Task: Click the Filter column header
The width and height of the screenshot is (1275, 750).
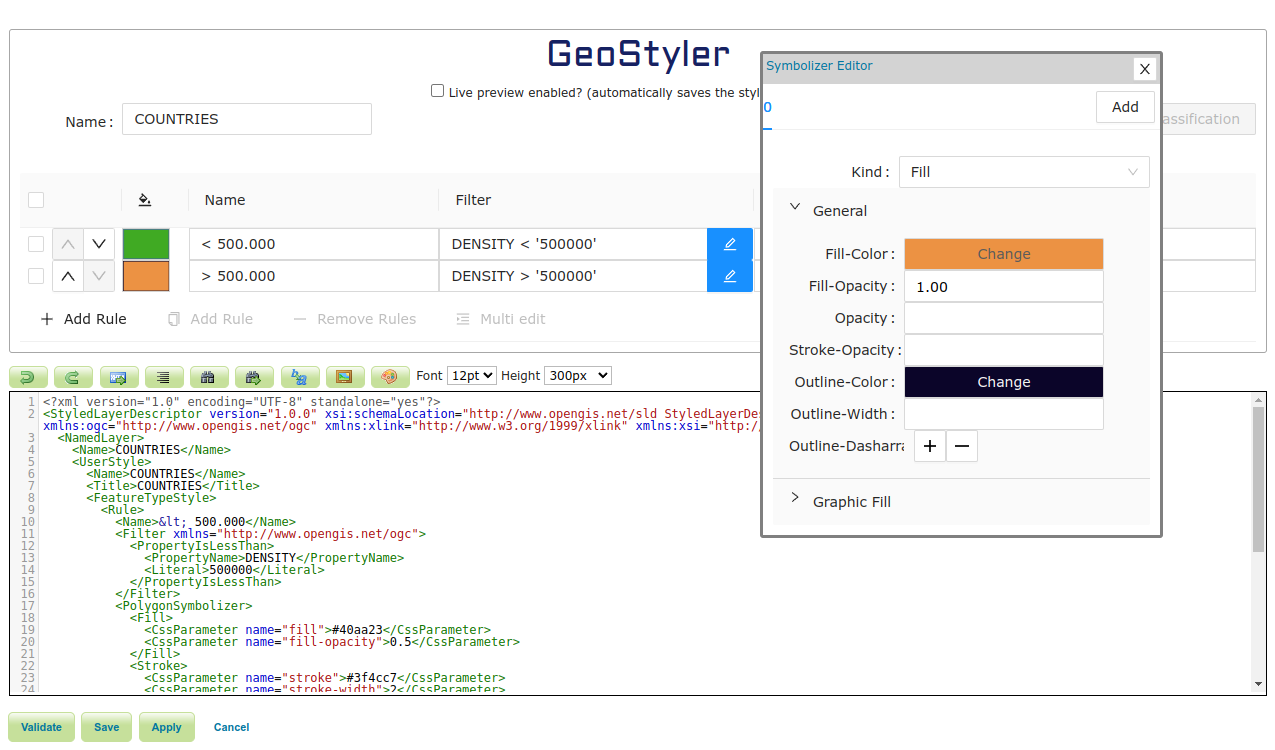Action: point(473,200)
